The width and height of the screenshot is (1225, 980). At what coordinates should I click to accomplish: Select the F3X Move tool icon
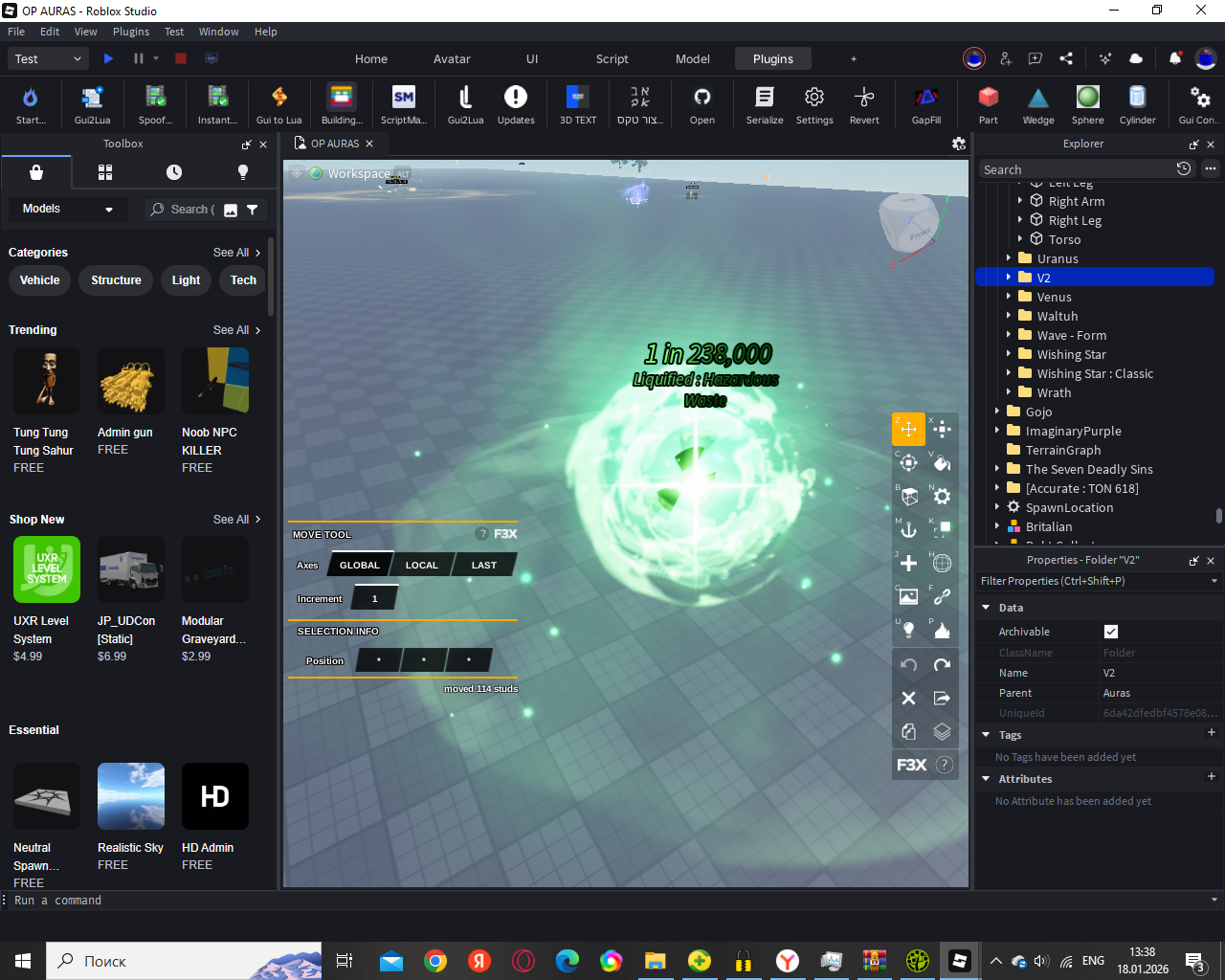coord(908,429)
